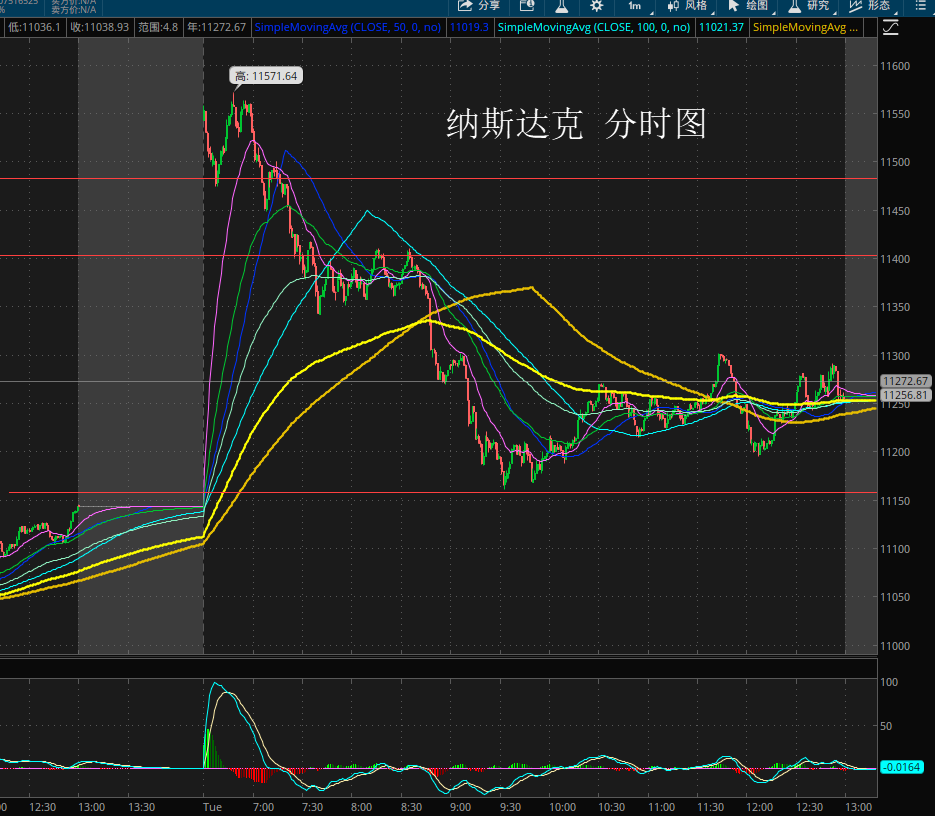
Task: Click the 11021.37 moving average value
Action: (721, 27)
